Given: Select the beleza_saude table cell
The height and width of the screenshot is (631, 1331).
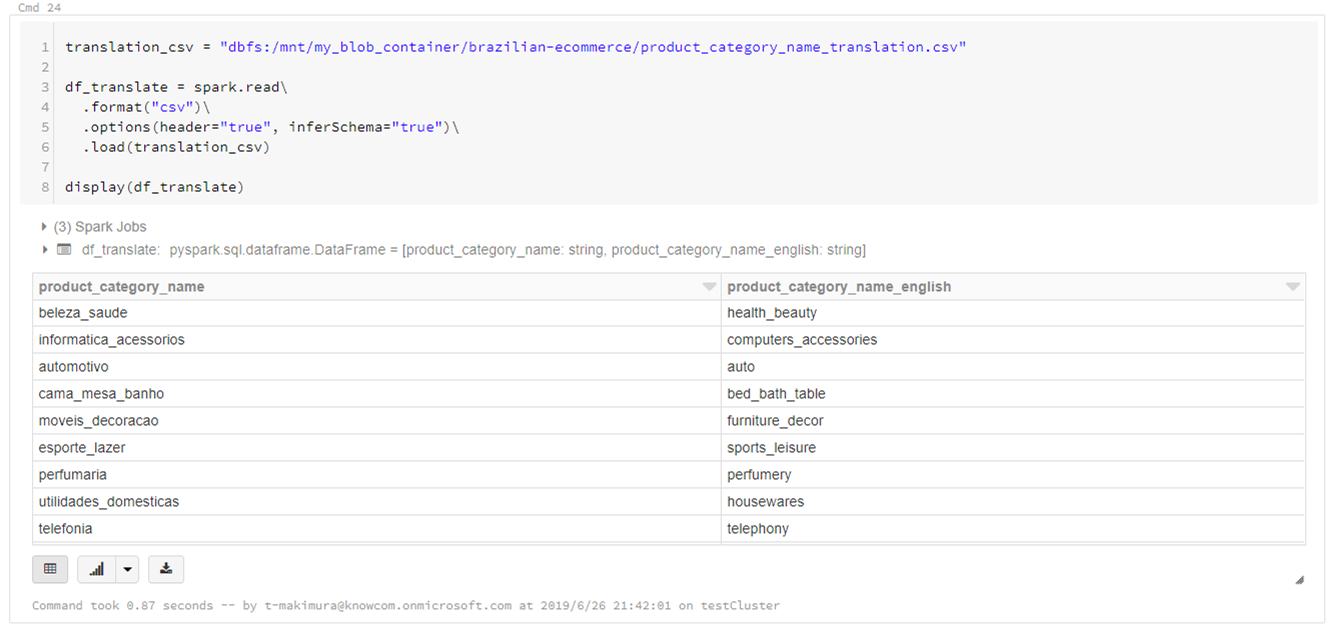Looking at the screenshot, I should pyautogui.click(x=83, y=313).
